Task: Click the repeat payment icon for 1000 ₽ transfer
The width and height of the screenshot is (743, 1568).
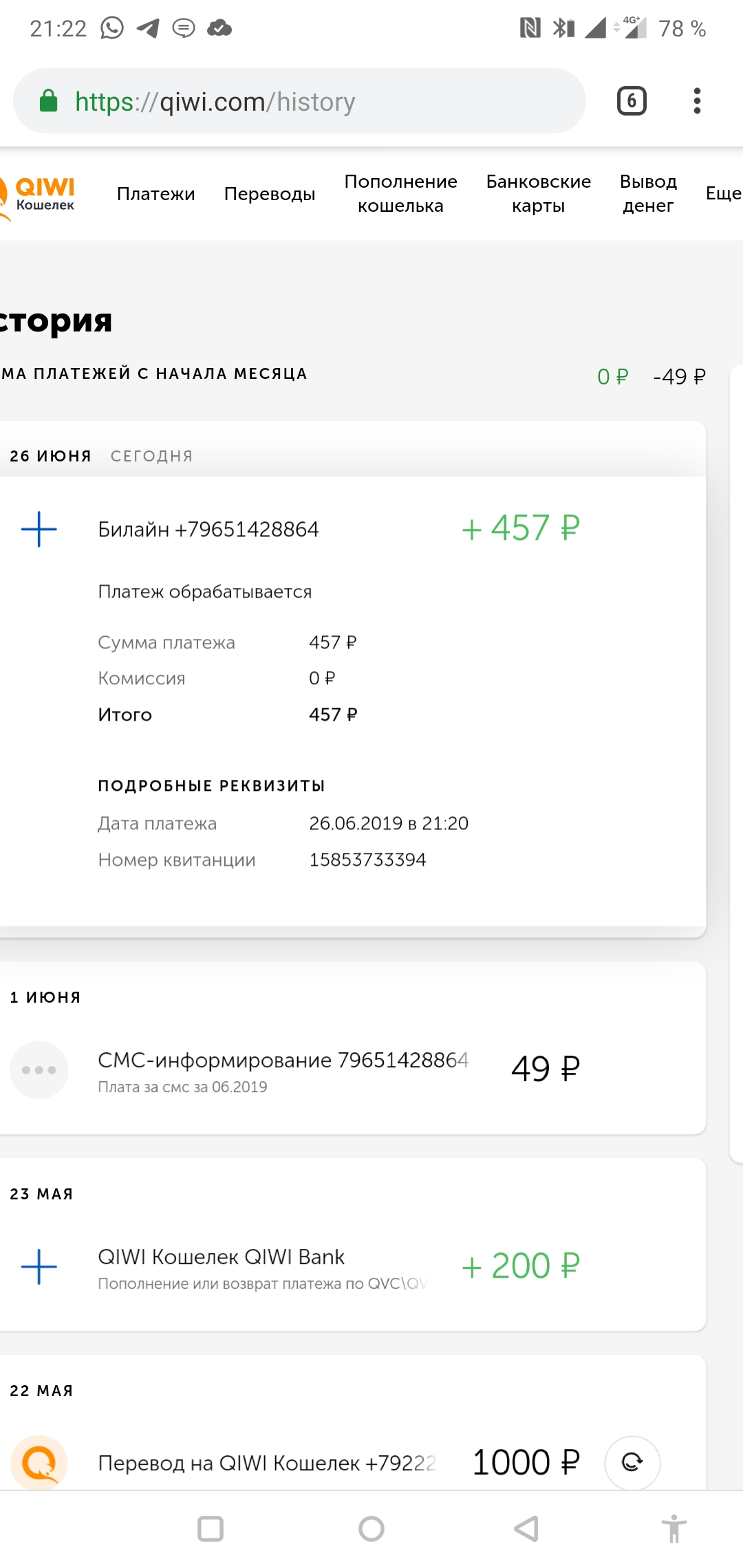Action: (x=632, y=1461)
